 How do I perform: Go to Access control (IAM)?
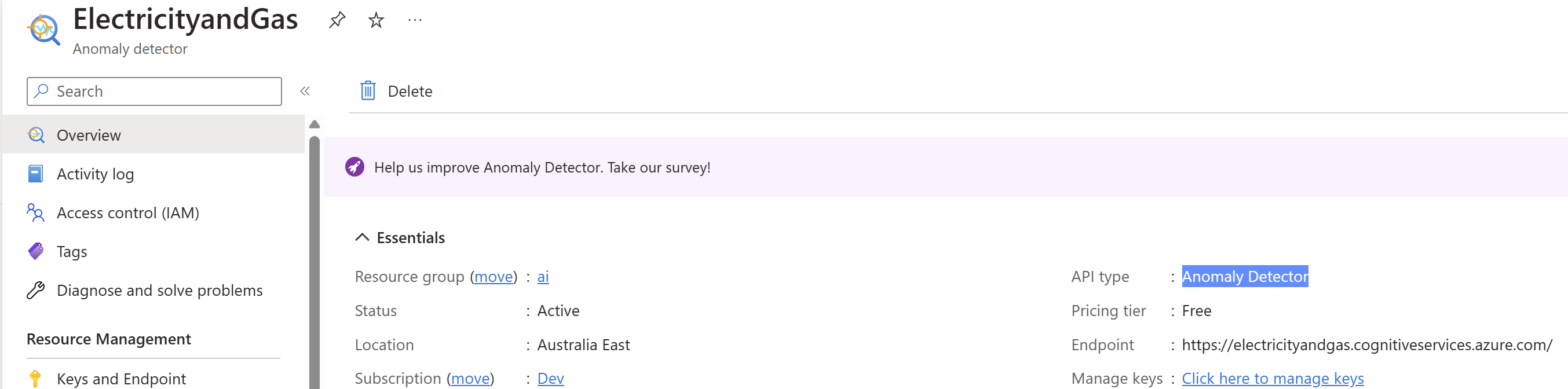click(x=128, y=213)
